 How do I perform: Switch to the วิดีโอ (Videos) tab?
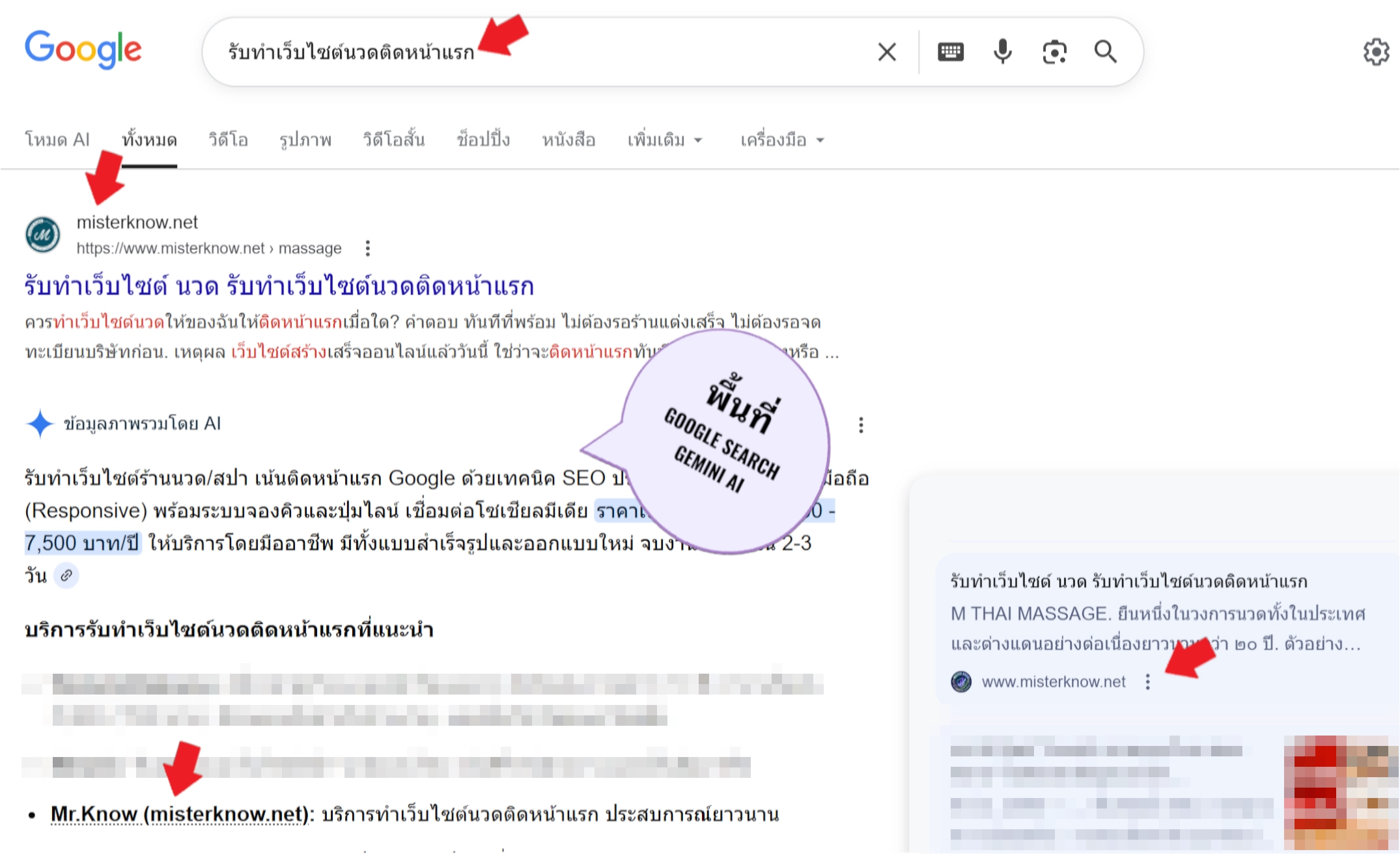click(227, 139)
